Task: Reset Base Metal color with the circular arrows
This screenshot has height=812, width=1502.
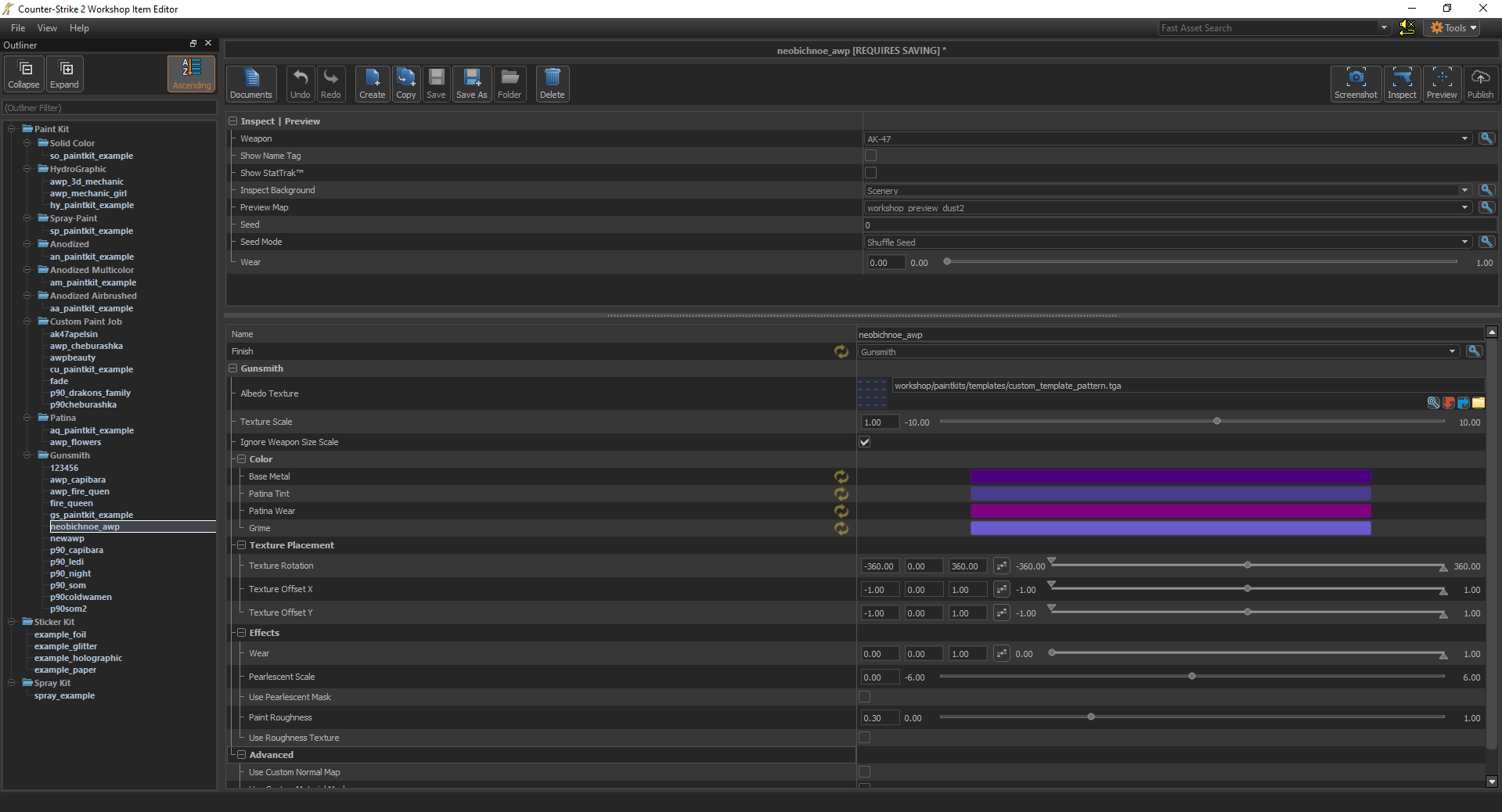Action: coord(841,476)
